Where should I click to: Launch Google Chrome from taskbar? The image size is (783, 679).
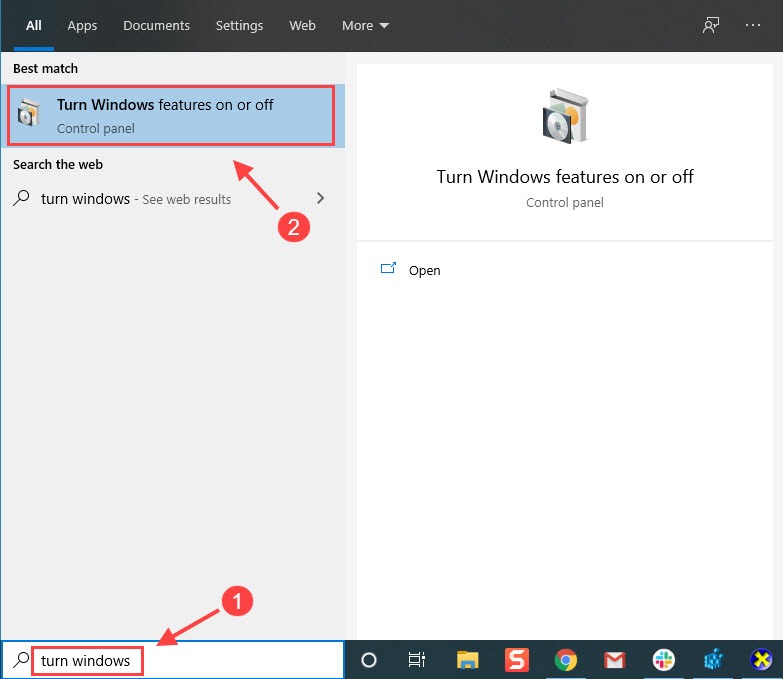point(565,660)
